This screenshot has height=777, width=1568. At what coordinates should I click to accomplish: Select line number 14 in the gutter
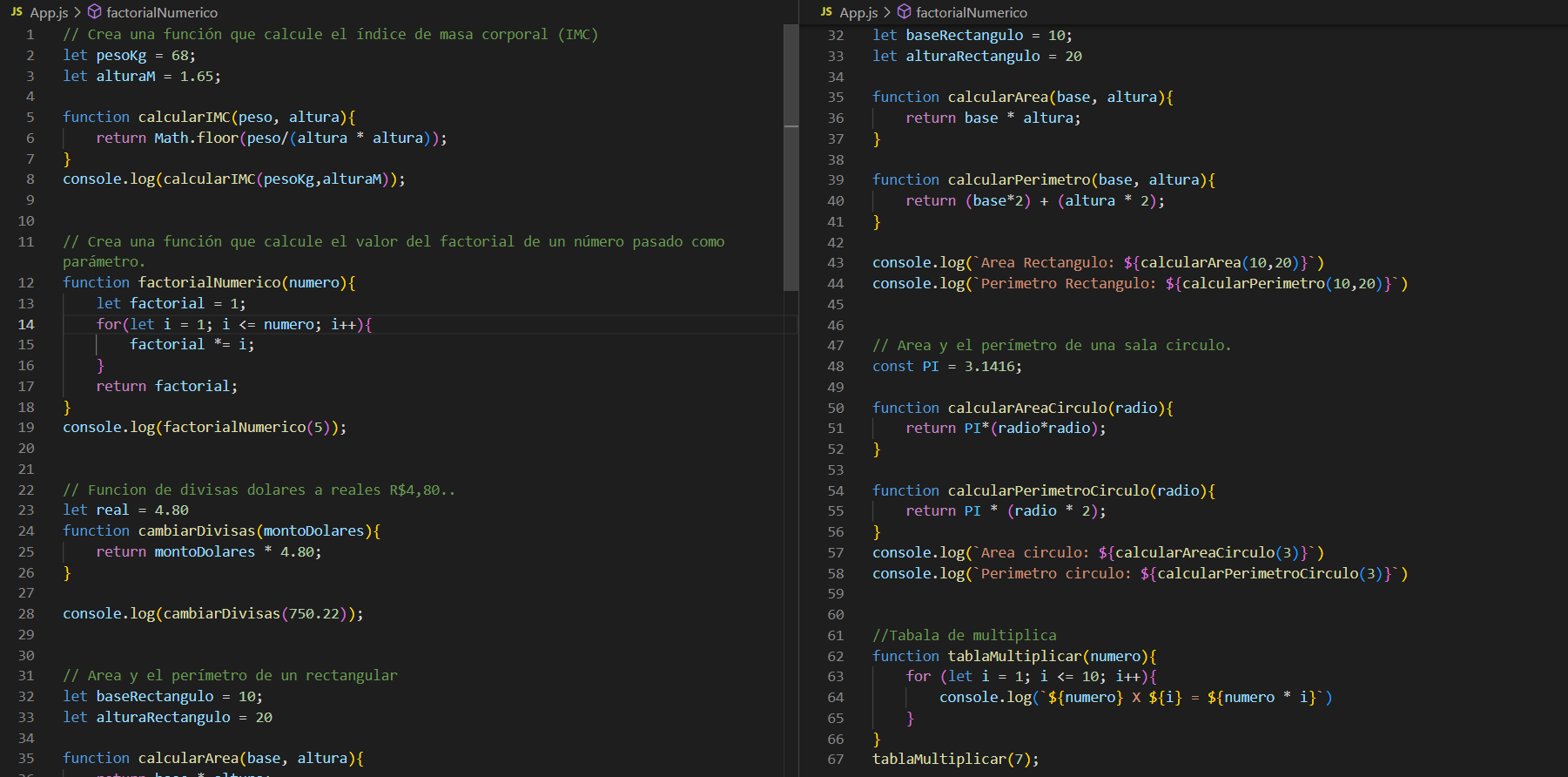(26, 324)
